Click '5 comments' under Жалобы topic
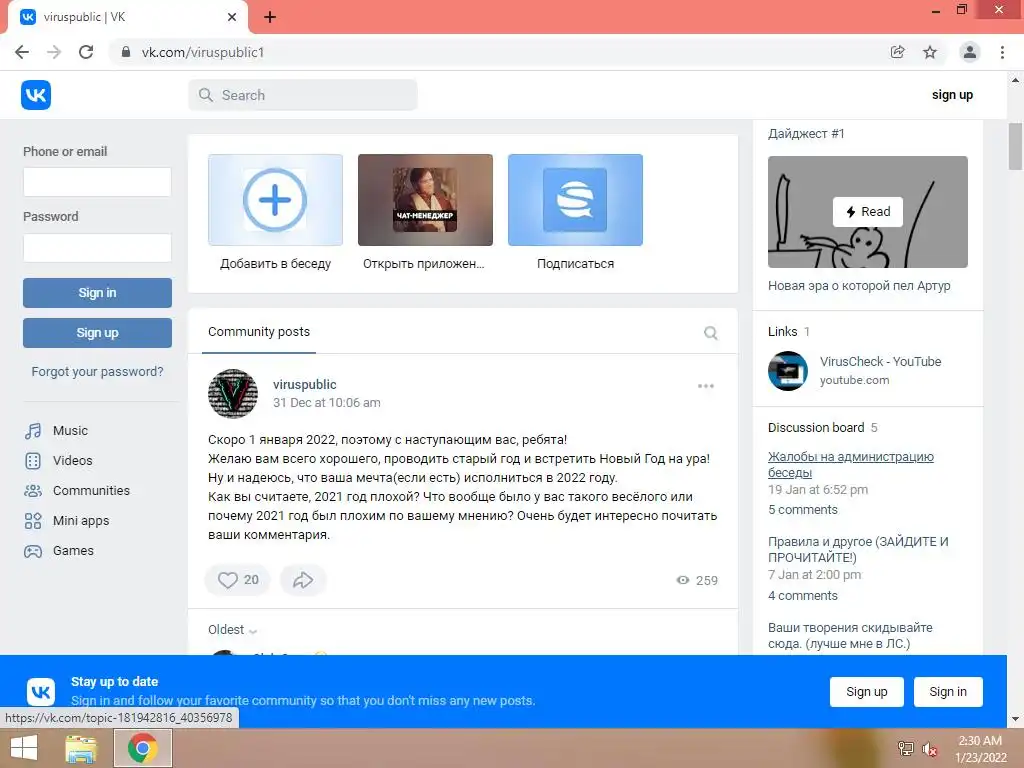The width and height of the screenshot is (1024, 768). pyautogui.click(x=803, y=510)
